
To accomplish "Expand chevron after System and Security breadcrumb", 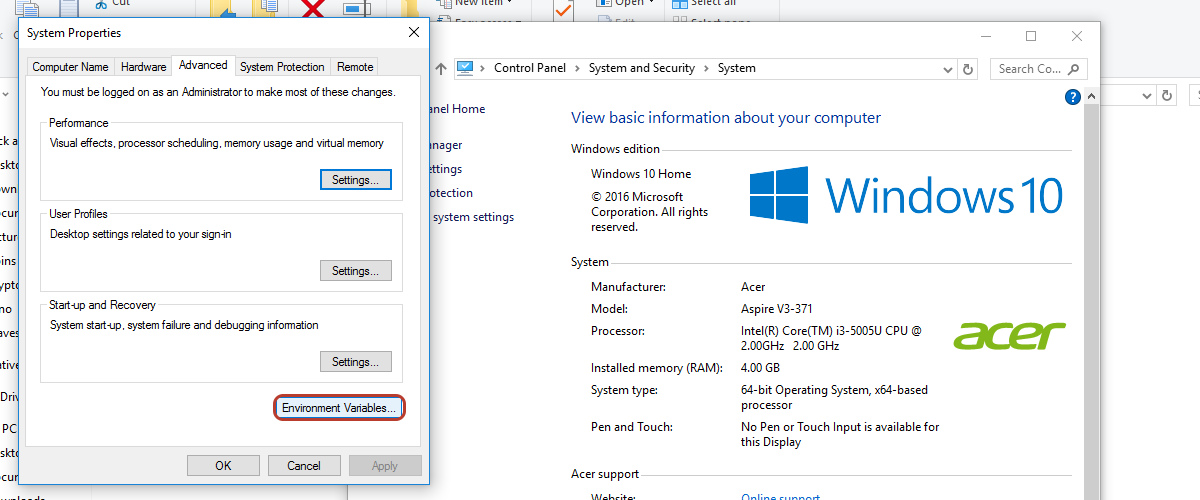I will 706,68.
